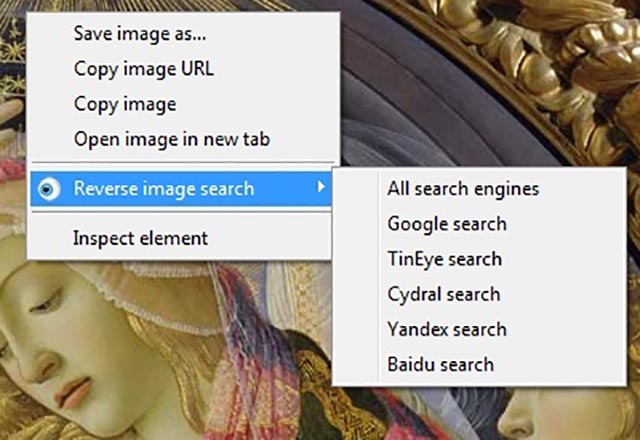Image resolution: width=640 pixels, height=440 pixels.
Task: Expand the Reverse image search submenu arrow
Action: click(x=321, y=187)
